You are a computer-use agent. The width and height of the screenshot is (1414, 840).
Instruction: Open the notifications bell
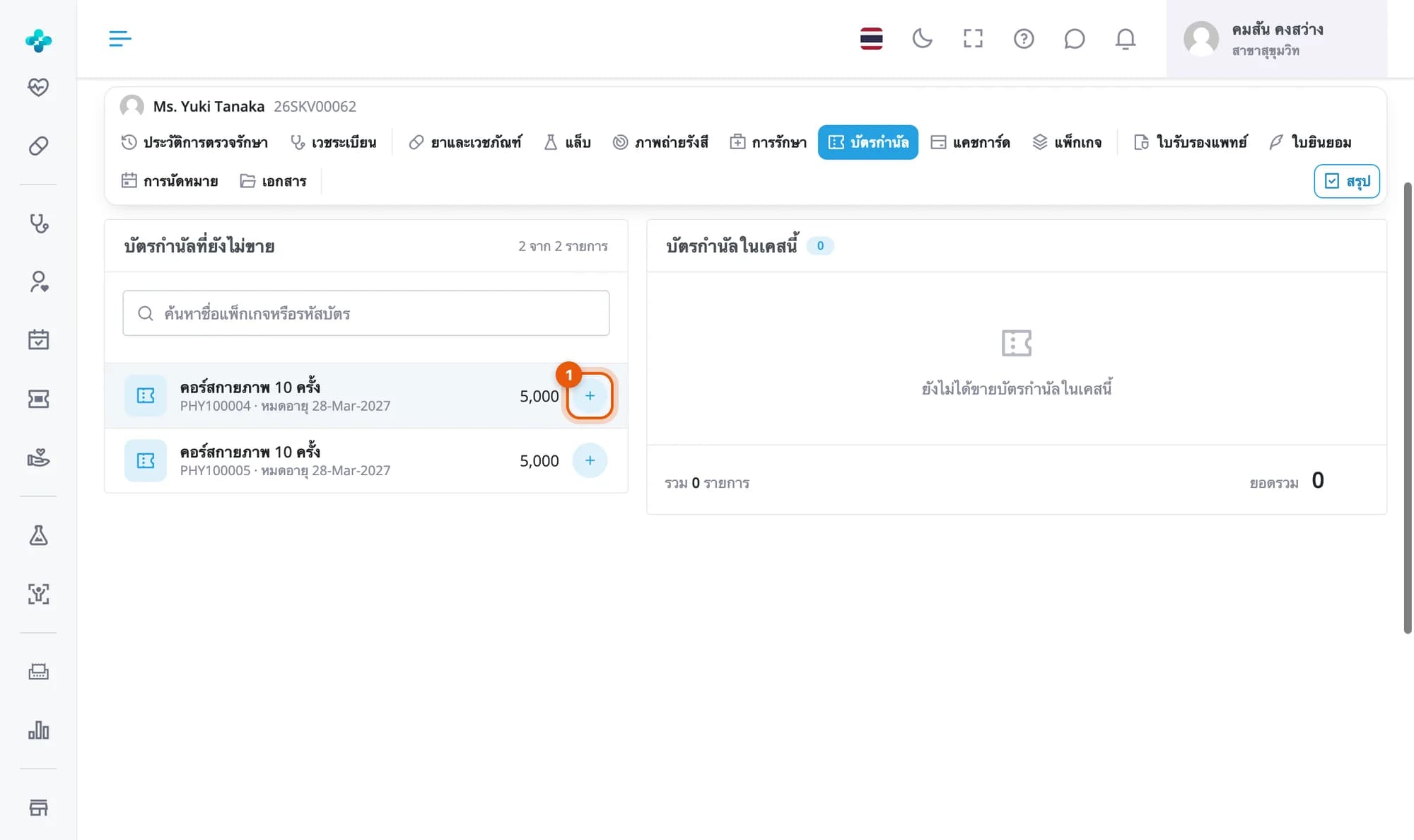point(1125,38)
